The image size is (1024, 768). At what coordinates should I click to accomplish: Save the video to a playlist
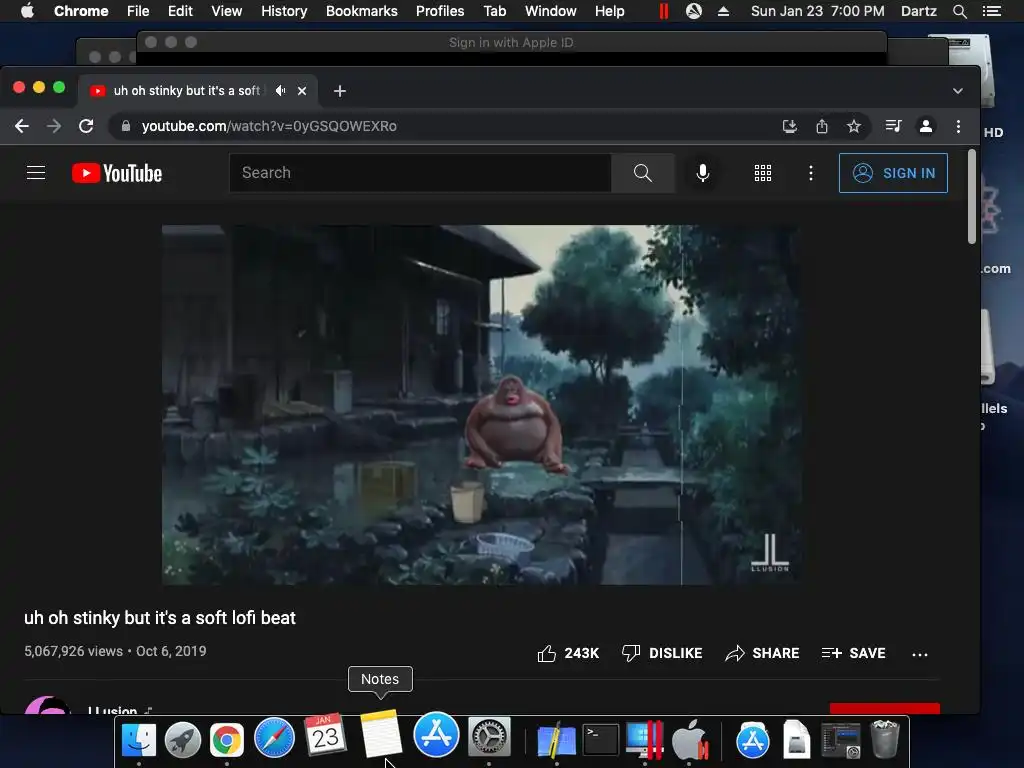pyautogui.click(x=854, y=653)
